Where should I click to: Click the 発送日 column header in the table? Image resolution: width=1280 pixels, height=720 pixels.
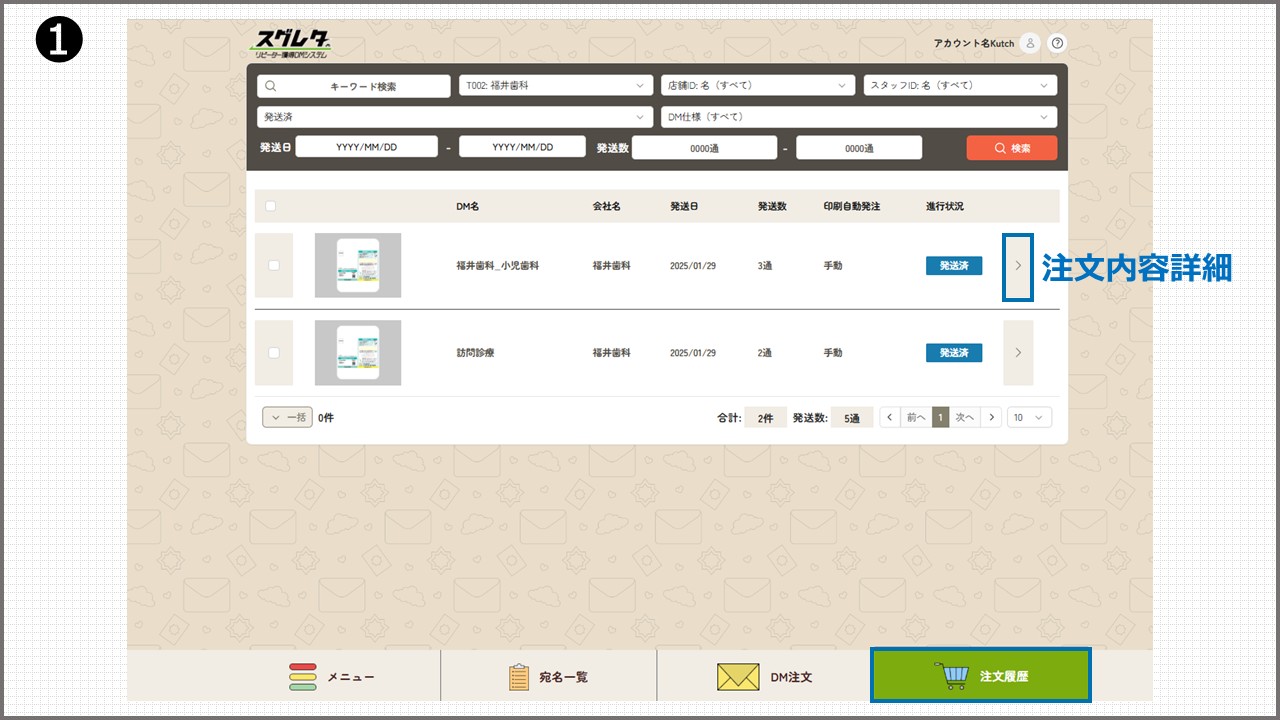pyautogui.click(x=684, y=206)
